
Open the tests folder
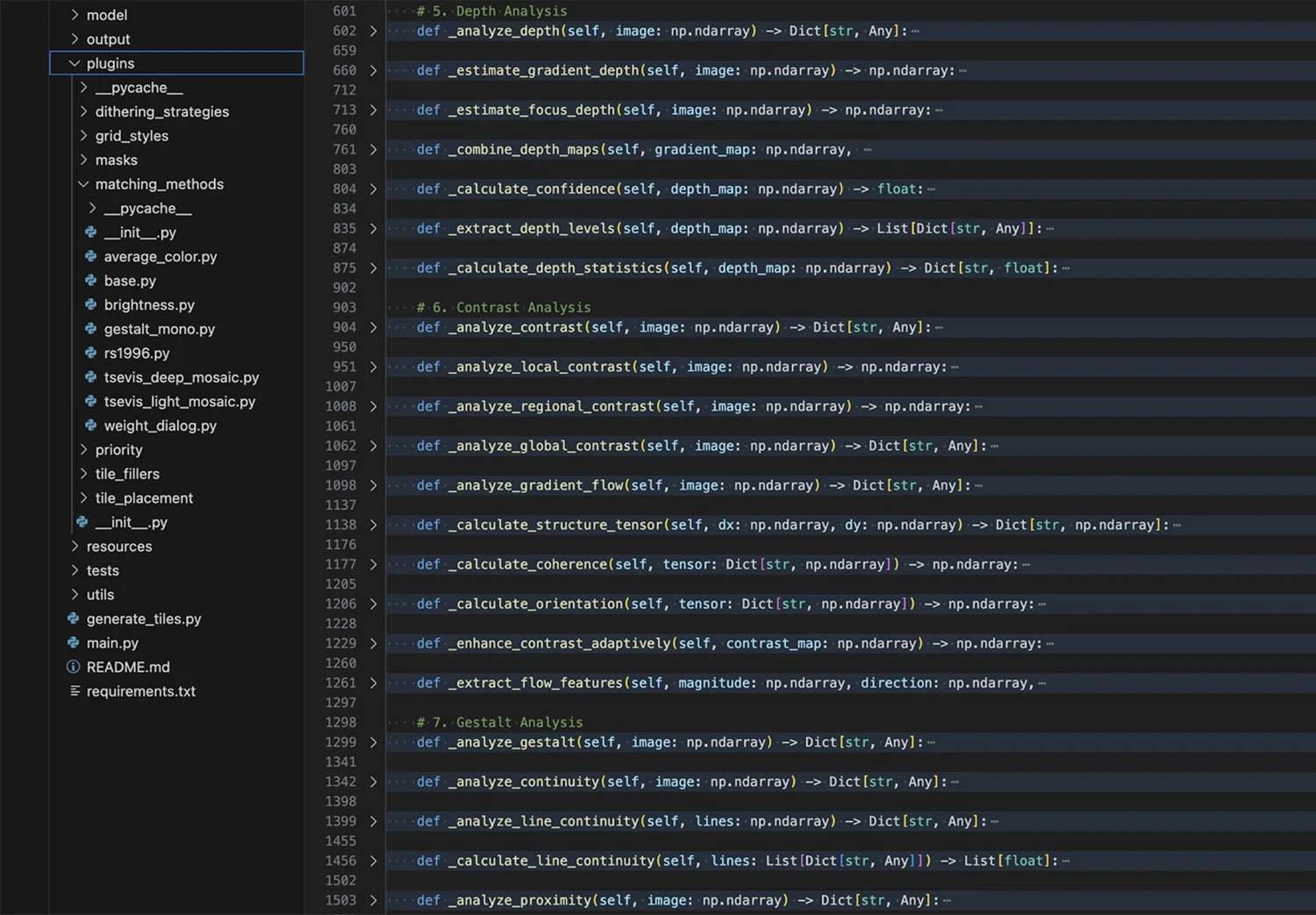tap(103, 570)
